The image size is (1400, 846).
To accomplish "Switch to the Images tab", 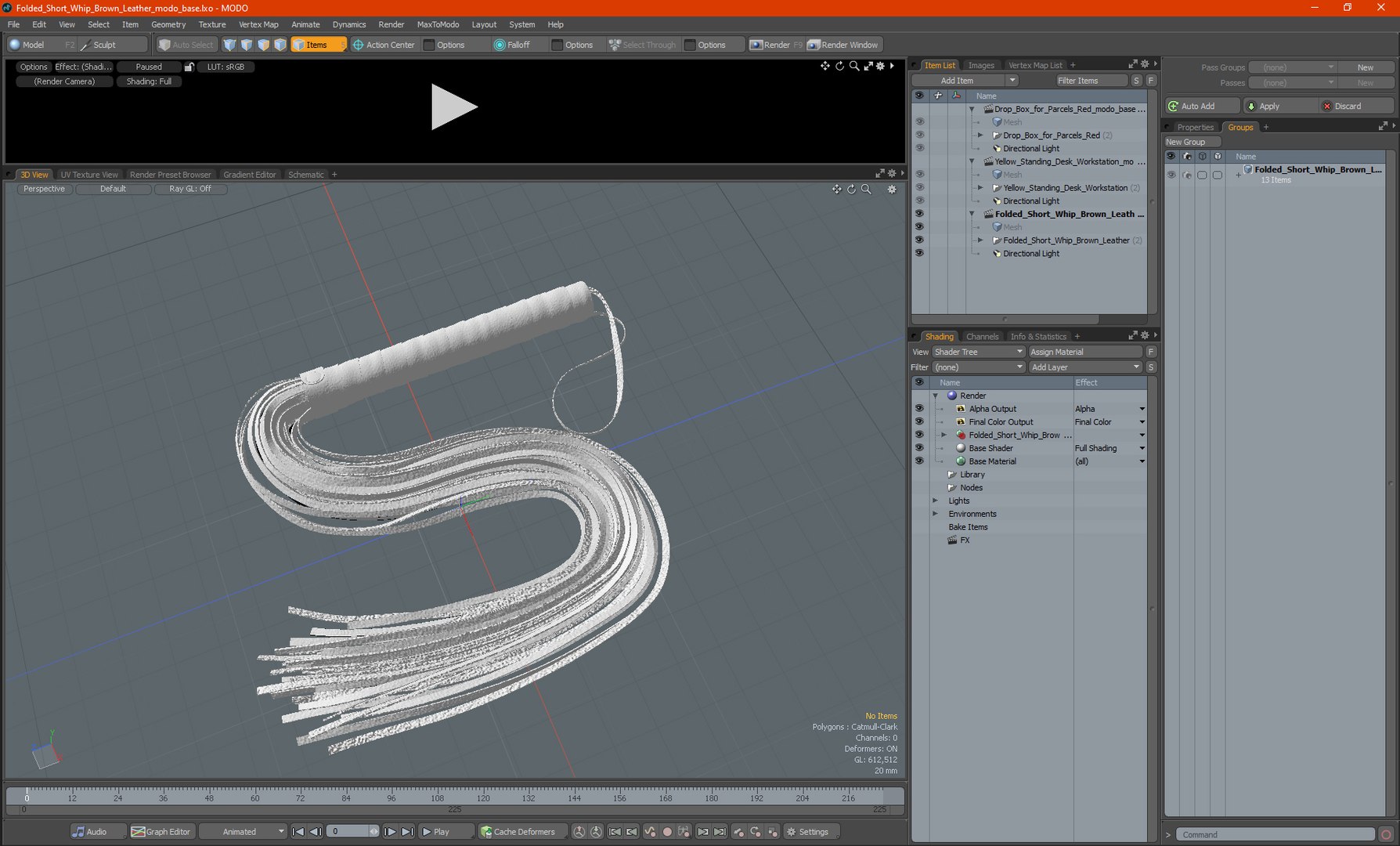I will pyautogui.click(x=980, y=65).
